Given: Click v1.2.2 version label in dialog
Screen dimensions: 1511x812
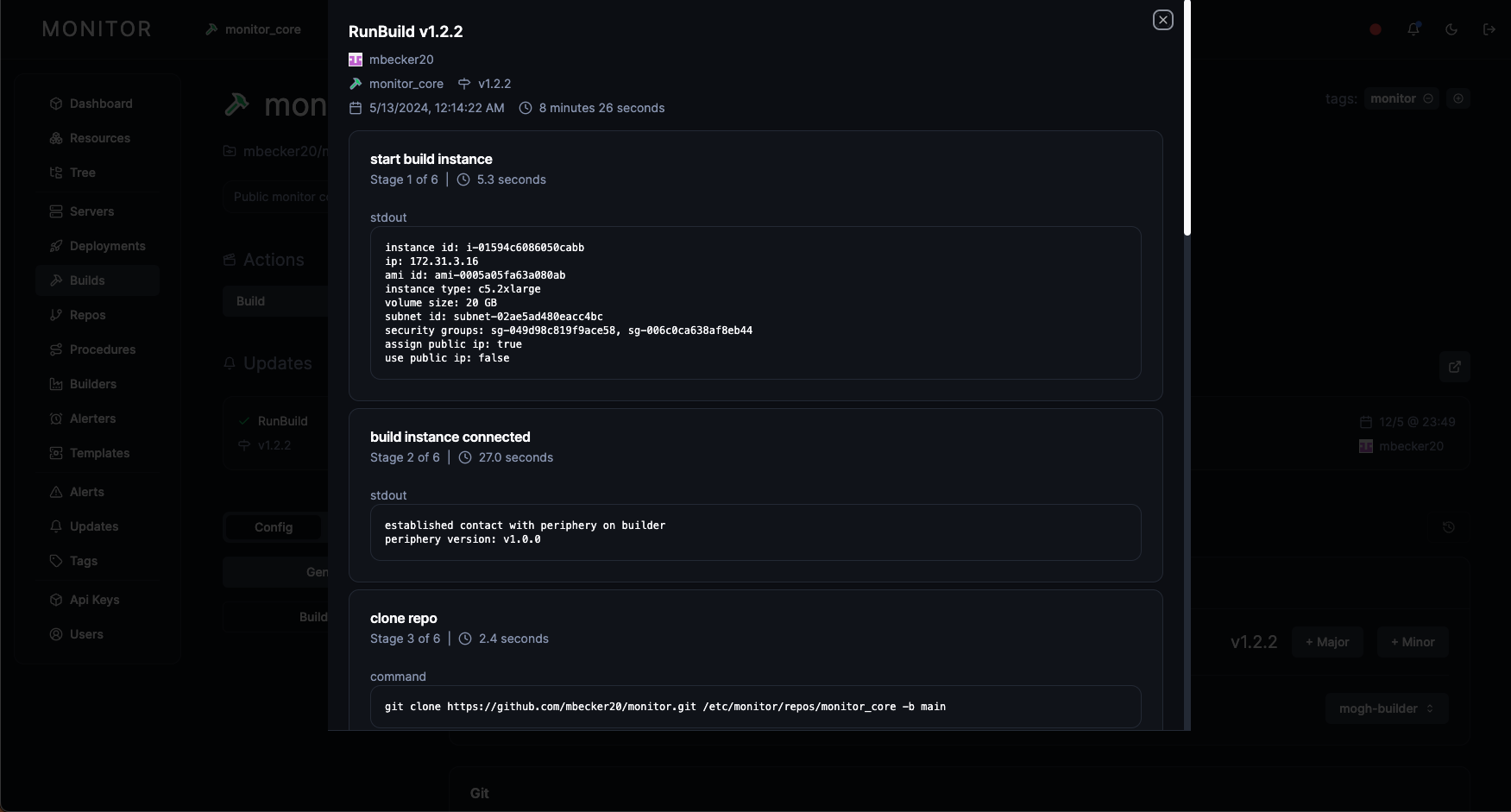Looking at the screenshot, I should click(x=494, y=84).
